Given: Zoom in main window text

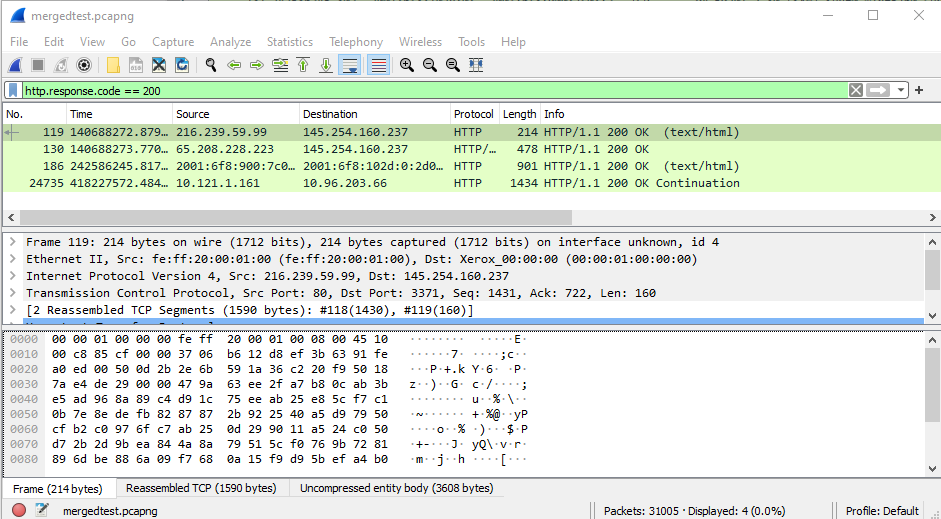Looking at the screenshot, I should [x=407, y=65].
